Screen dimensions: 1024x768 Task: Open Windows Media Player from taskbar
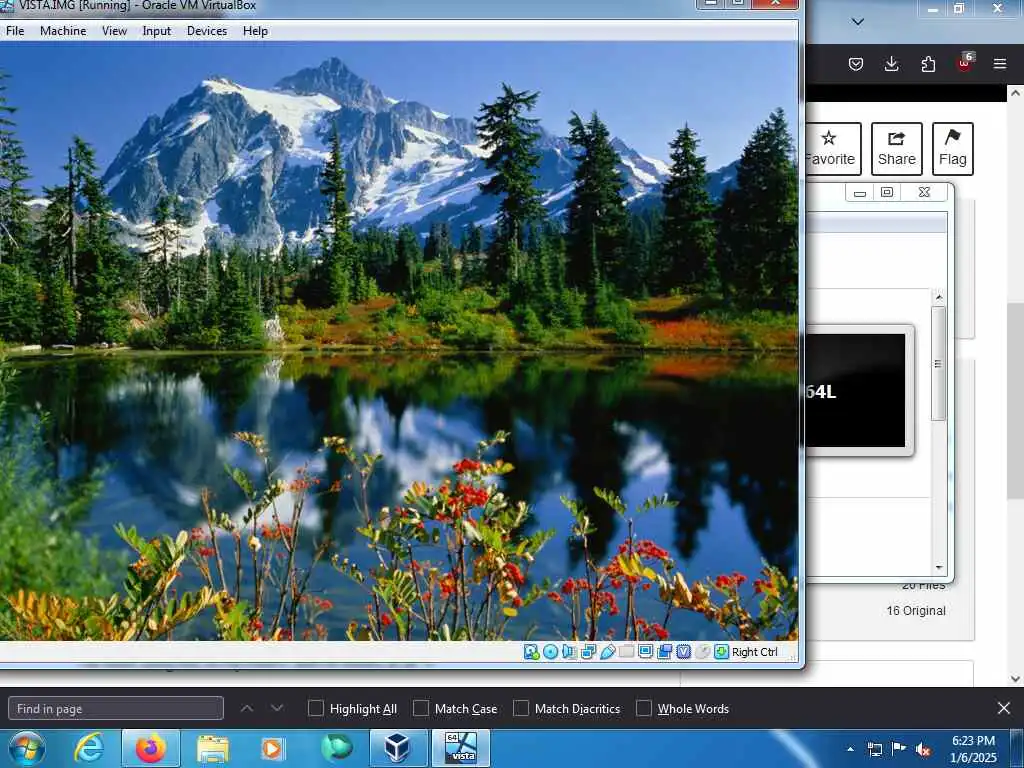272,749
